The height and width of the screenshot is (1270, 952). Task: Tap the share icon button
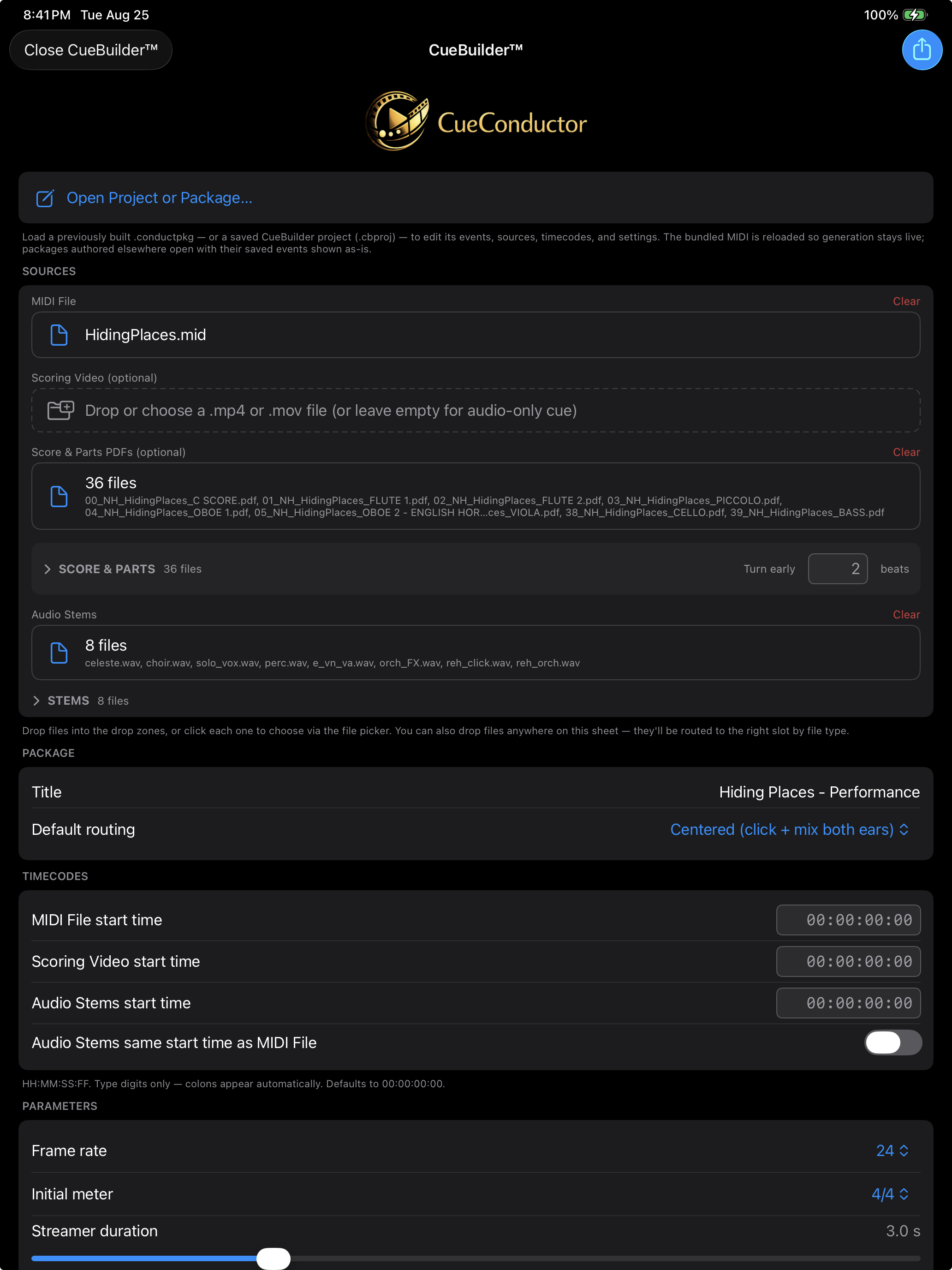922,49
